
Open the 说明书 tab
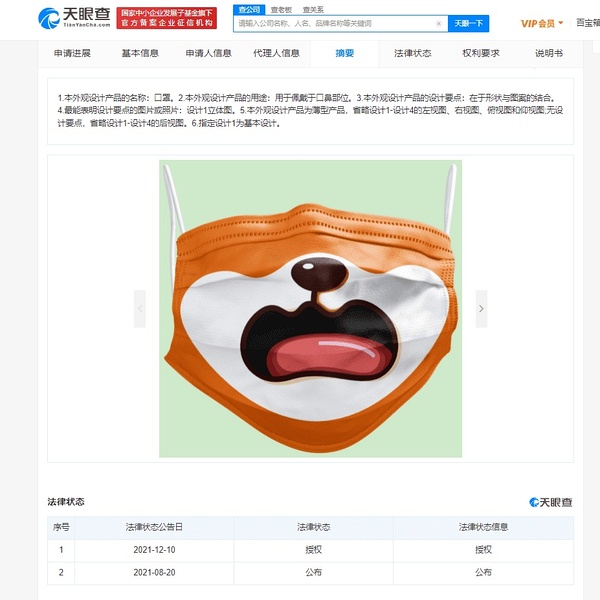coord(549,53)
